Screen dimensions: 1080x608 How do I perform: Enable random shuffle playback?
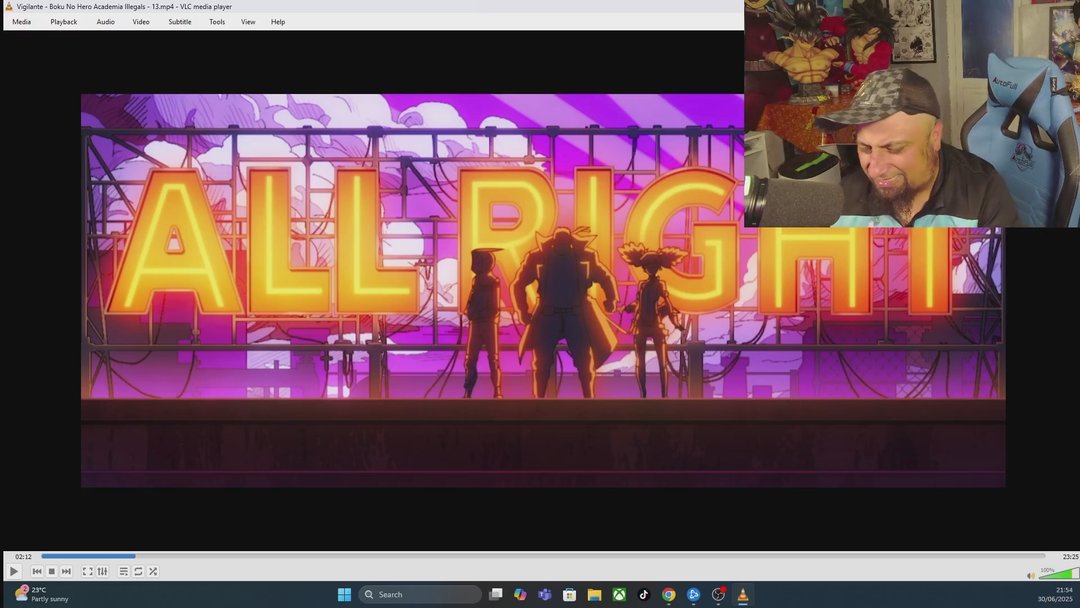click(152, 571)
